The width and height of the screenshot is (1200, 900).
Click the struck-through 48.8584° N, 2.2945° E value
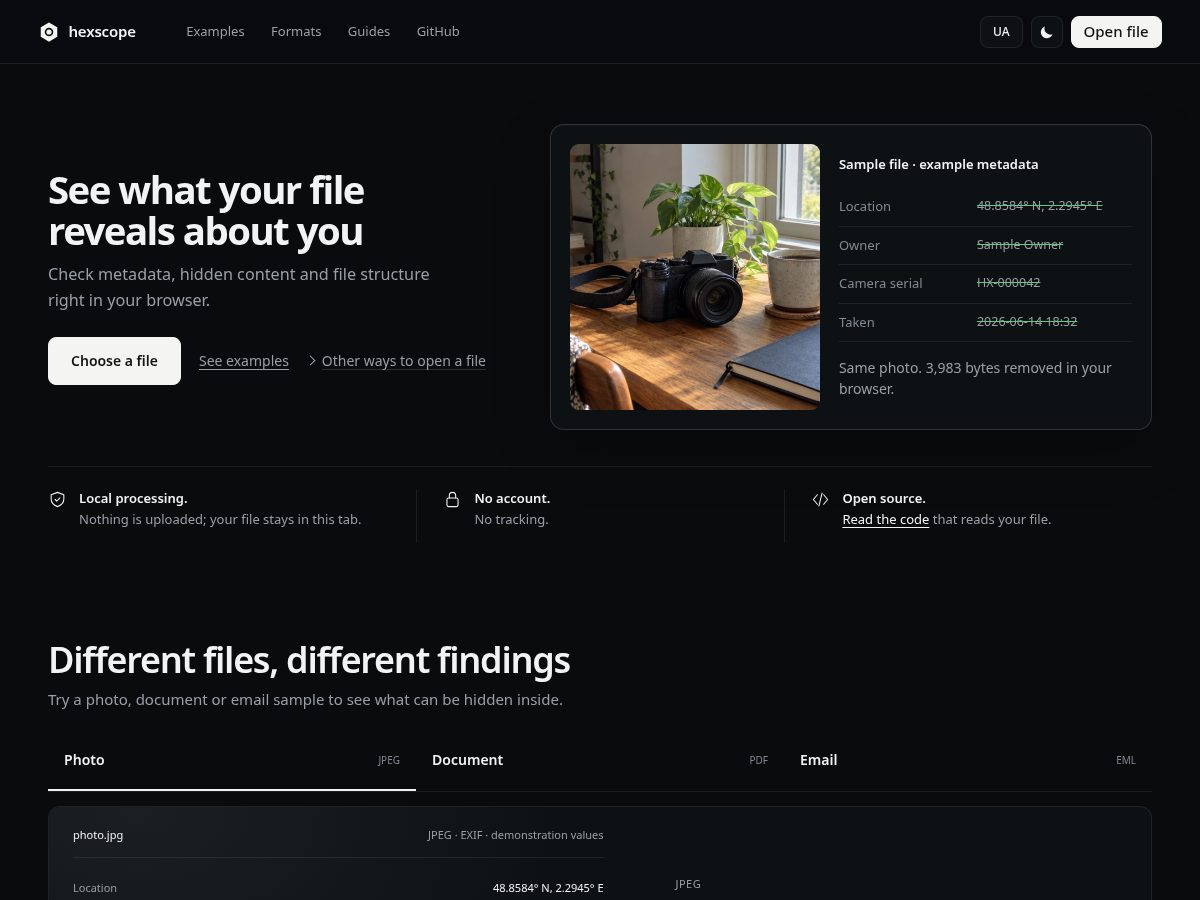[1039, 206]
